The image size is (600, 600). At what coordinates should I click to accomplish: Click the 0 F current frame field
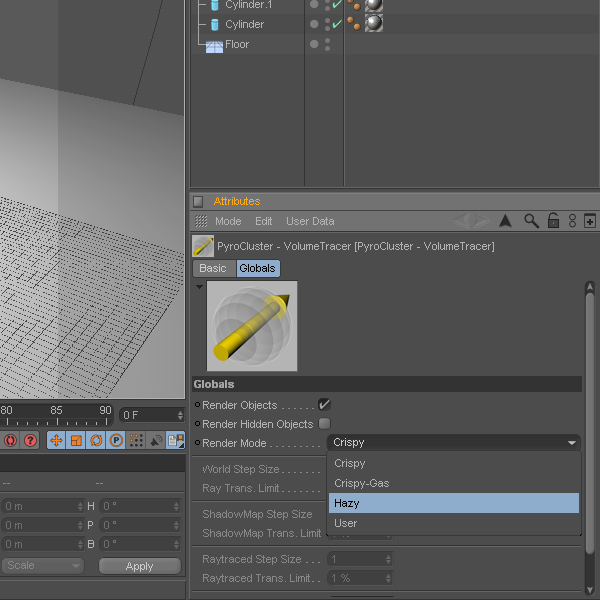click(152, 415)
